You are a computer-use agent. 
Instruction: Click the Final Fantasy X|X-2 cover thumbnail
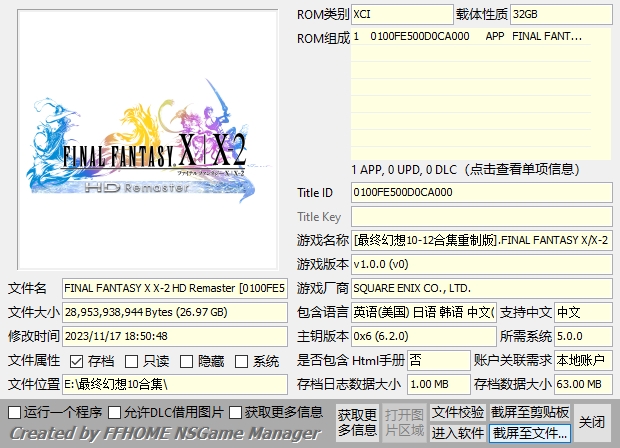click(147, 140)
